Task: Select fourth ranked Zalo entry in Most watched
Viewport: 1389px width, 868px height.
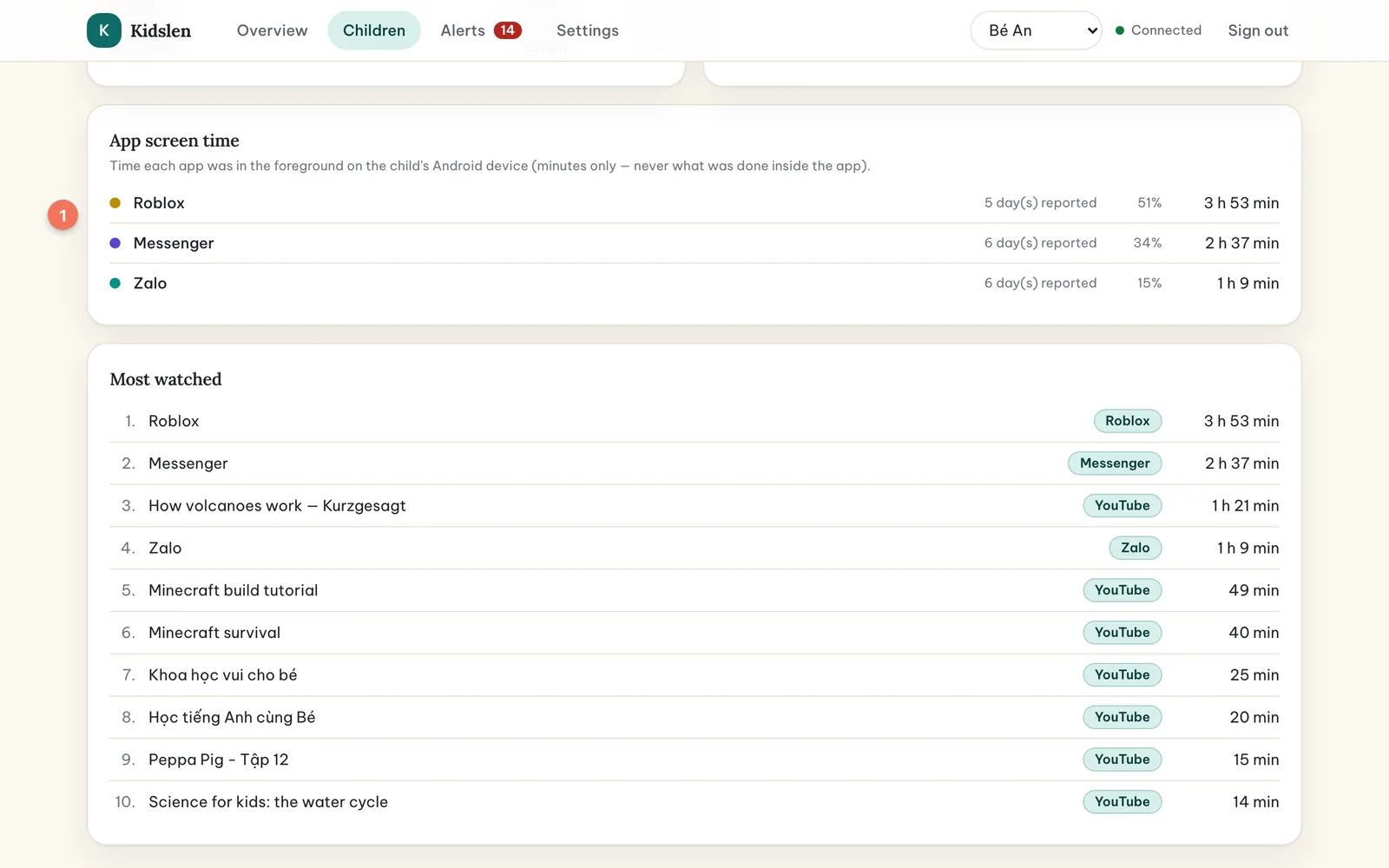Action: click(x=165, y=548)
